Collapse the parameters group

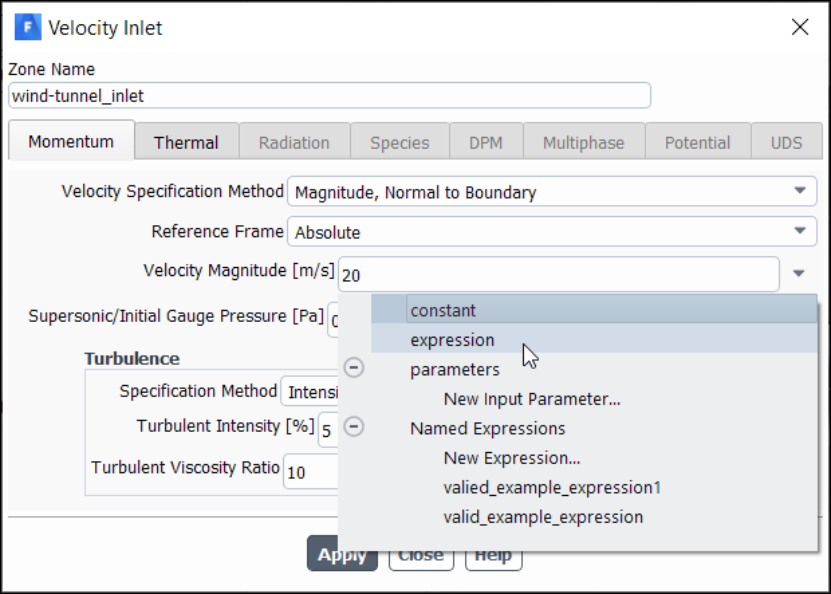point(355,368)
